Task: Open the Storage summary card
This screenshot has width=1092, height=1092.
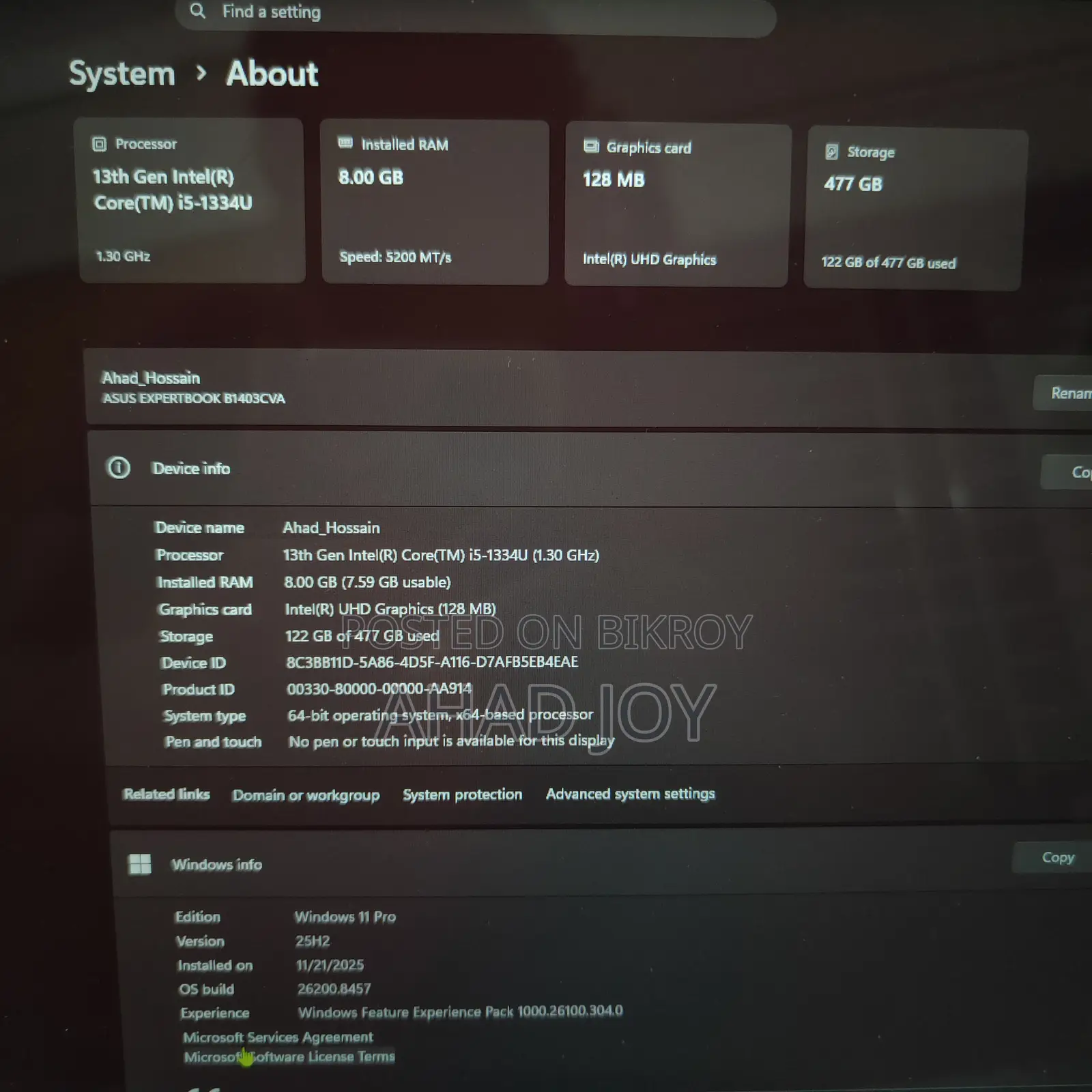Action: pyautogui.click(x=915, y=209)
